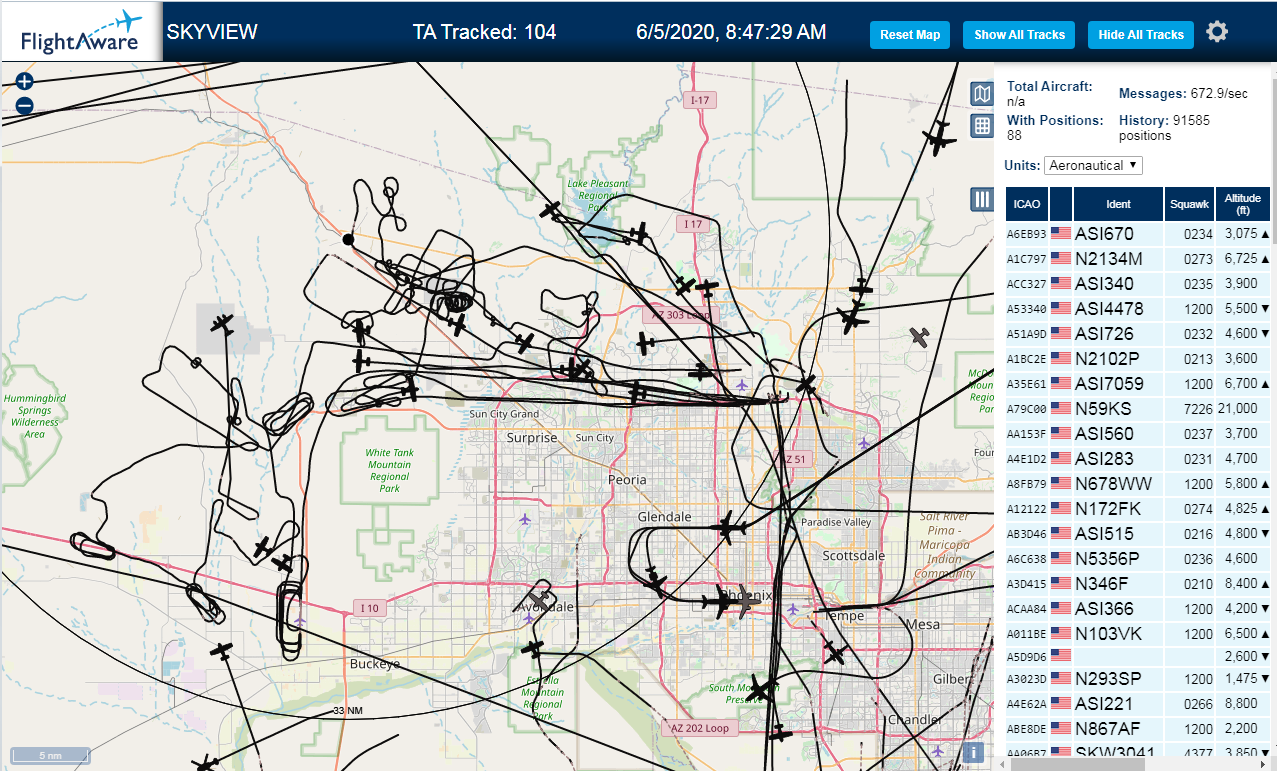
Task: Sort table by Squawk column
Action: pos(1190,204)
